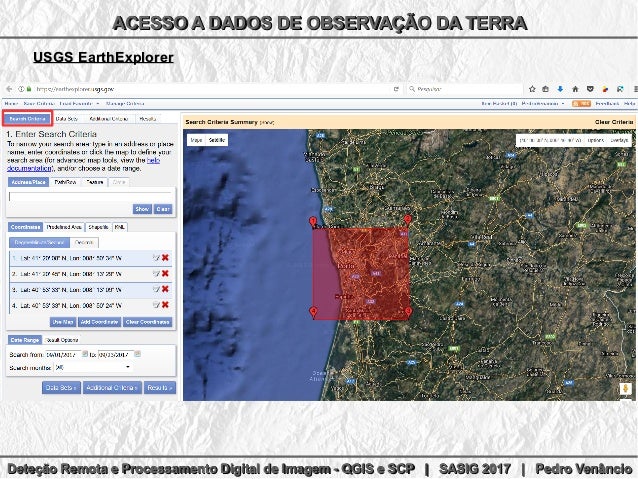Screen dimensions: 638x479
Task: Click the Data Sets » button at bottom
Action: click(61, 388)
